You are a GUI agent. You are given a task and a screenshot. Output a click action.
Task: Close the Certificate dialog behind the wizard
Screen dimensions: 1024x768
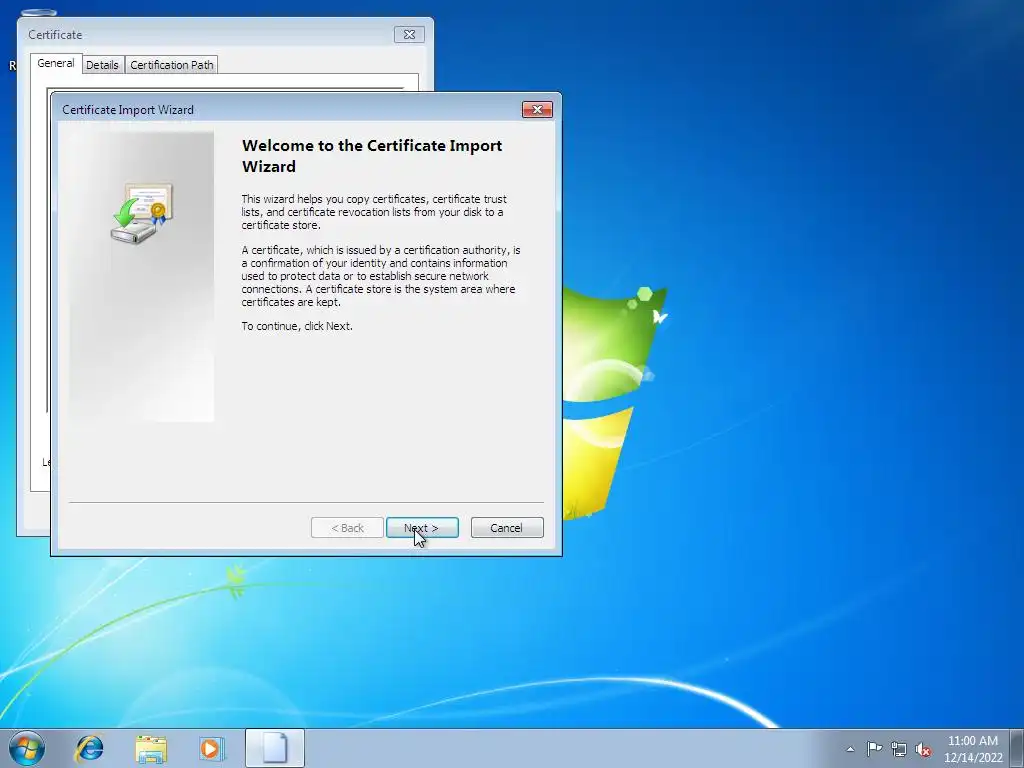click(409, 35)
